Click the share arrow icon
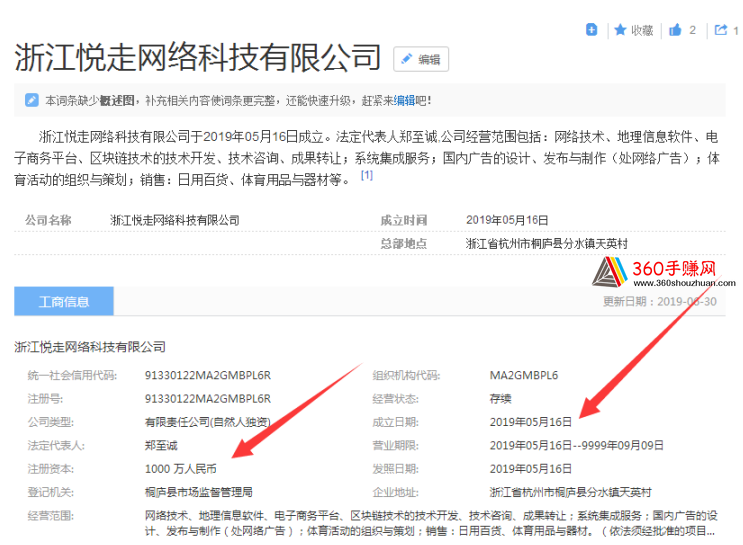This screenshot has width=743, height=545. point(721,30)
